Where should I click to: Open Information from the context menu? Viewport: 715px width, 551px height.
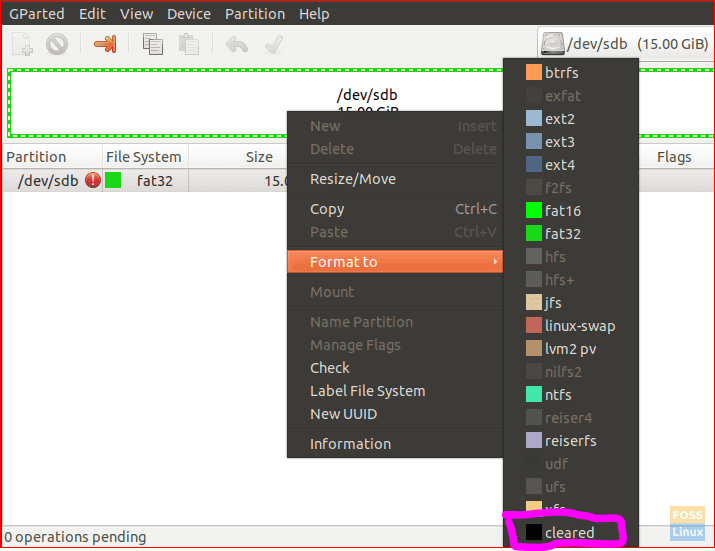coord(395,444)
